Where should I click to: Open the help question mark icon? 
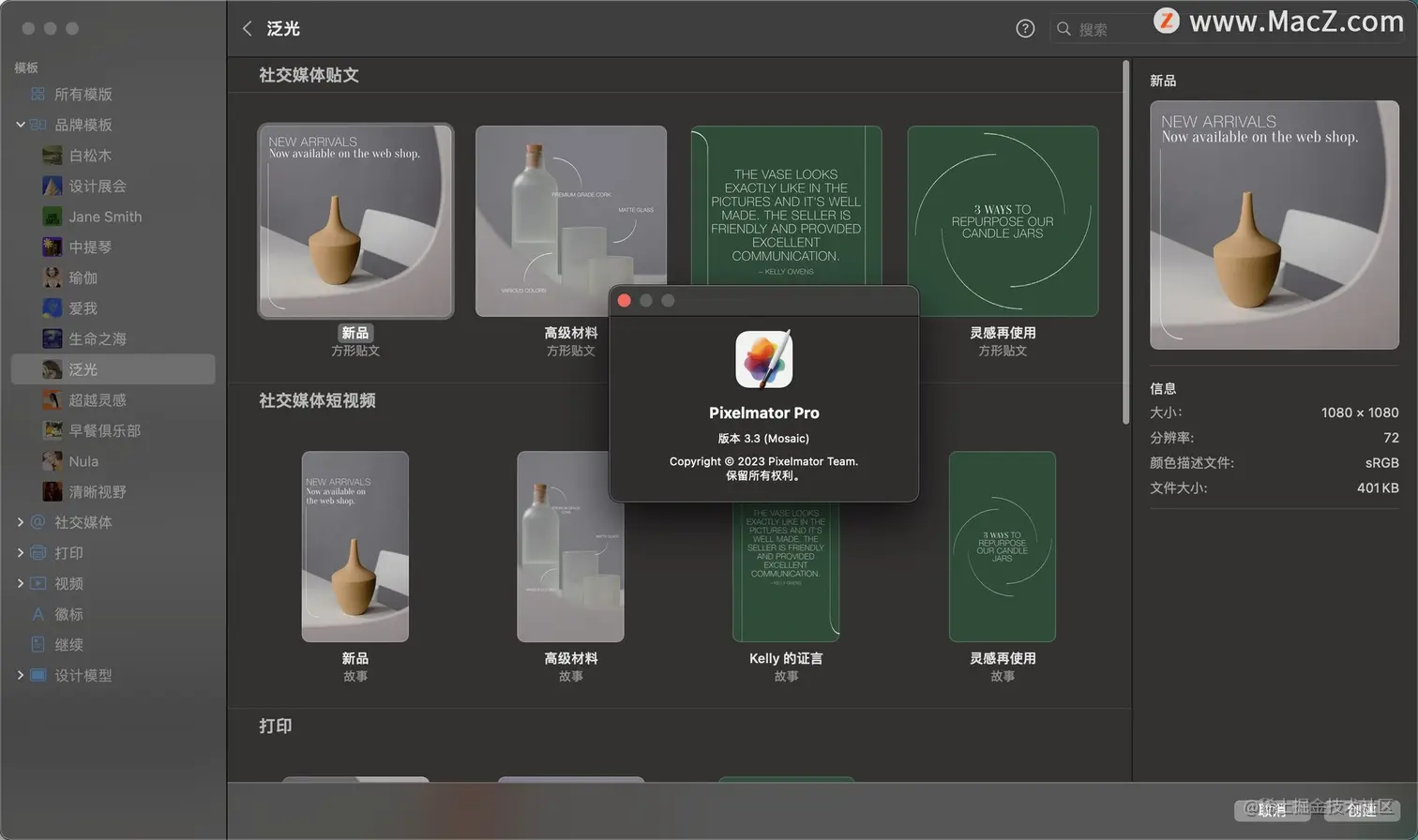[x=1025, y=28]
